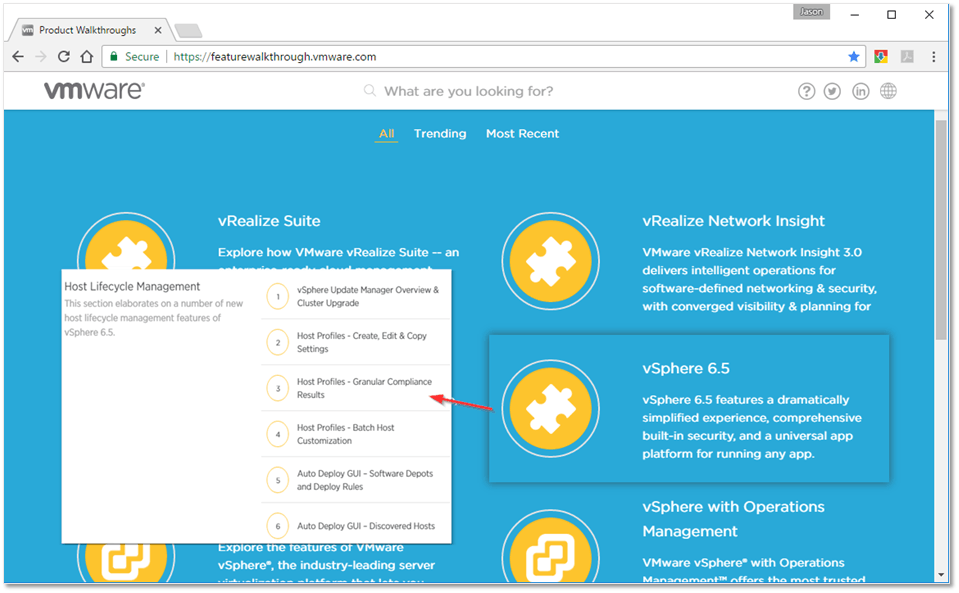Open the vRealize Suite title
The height and width of the screenshot is (593, 959).
click(x=269, y=221)
